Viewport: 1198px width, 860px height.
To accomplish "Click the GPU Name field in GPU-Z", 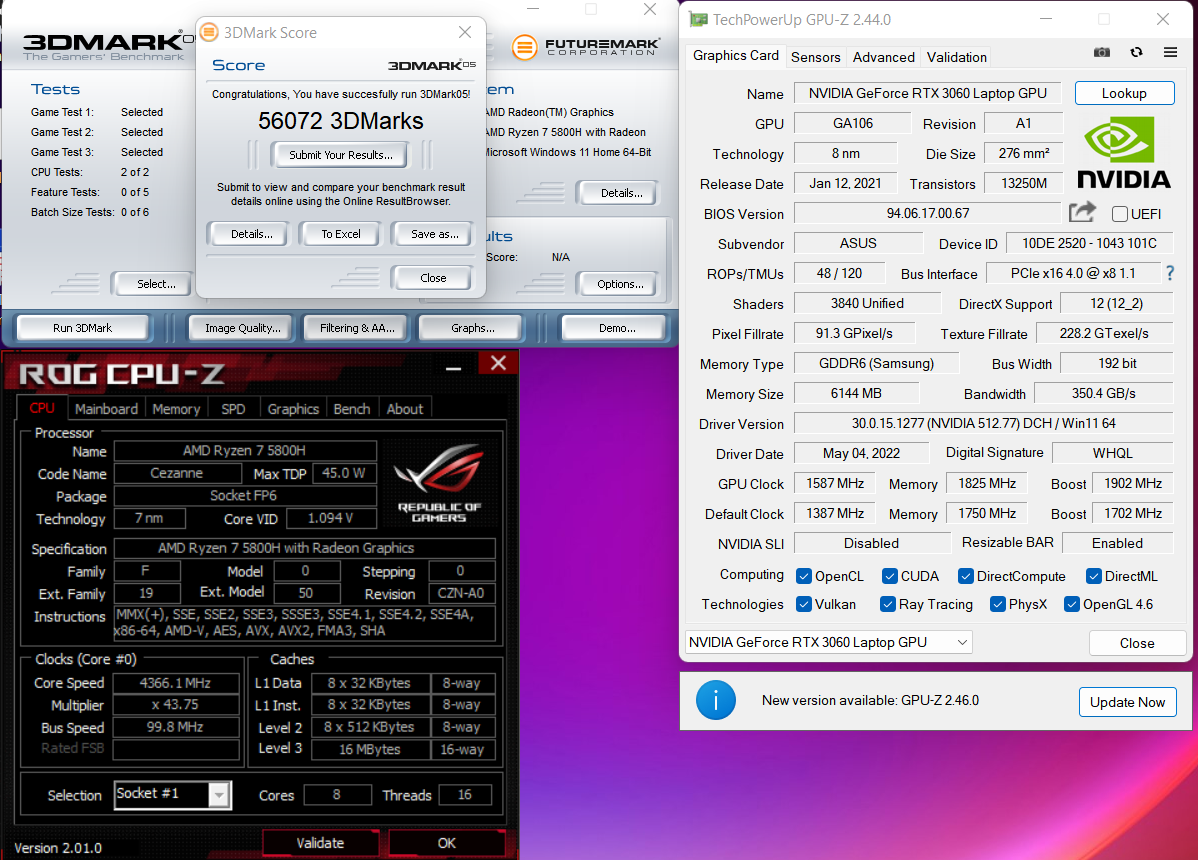I will (928, 93).
